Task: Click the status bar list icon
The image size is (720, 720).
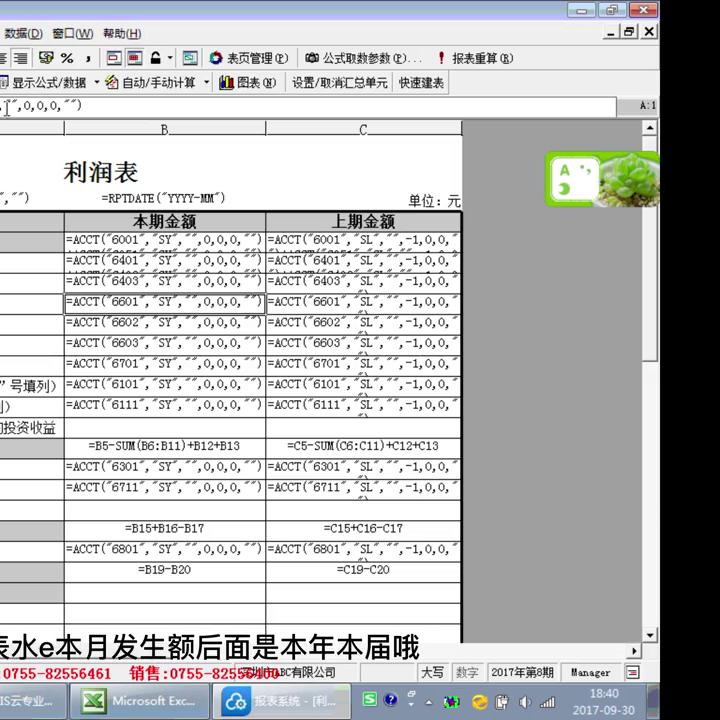Action: (x=633, y=673)
